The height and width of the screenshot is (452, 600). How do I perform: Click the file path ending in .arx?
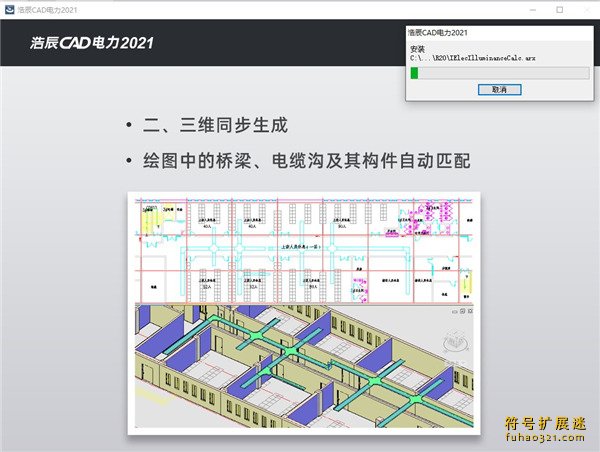pos(473,58)
